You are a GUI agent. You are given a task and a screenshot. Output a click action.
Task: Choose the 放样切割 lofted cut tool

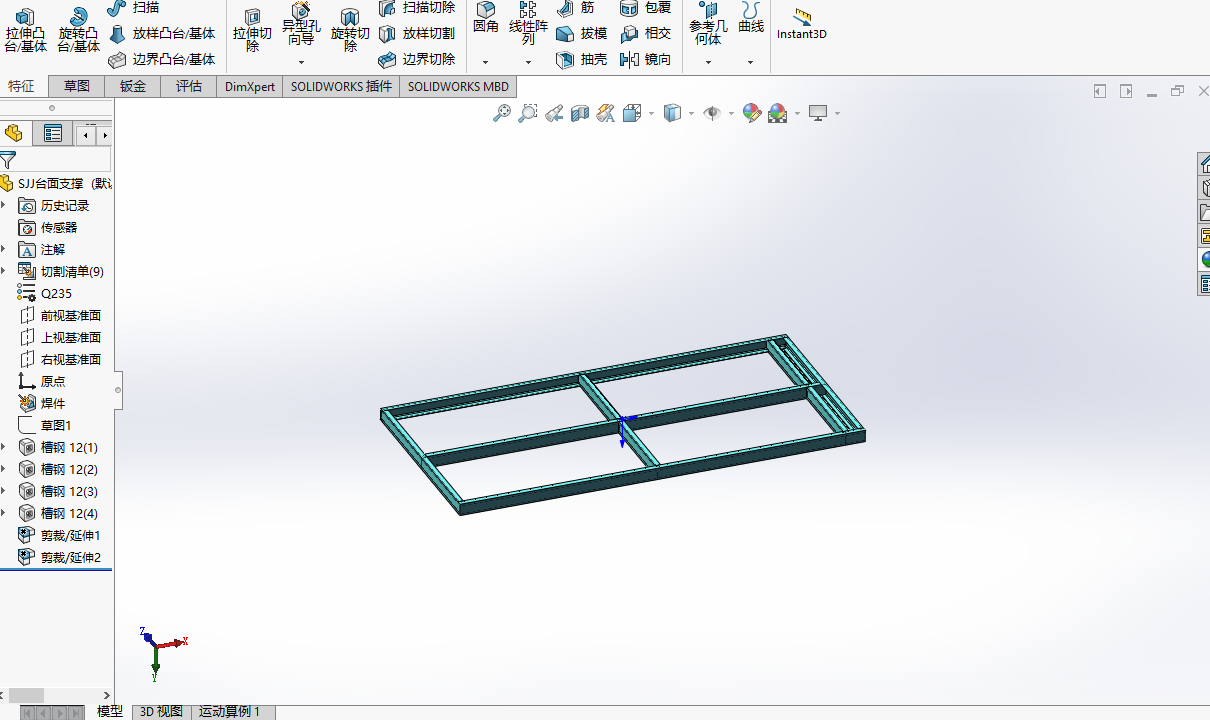point(417,34)
